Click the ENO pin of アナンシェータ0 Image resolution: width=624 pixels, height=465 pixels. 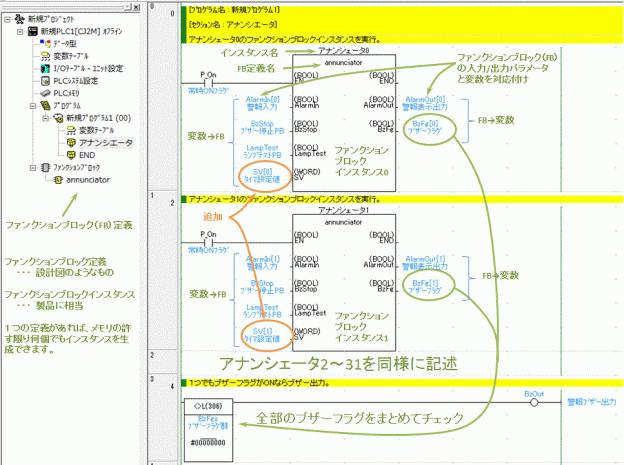coord(383,78)
